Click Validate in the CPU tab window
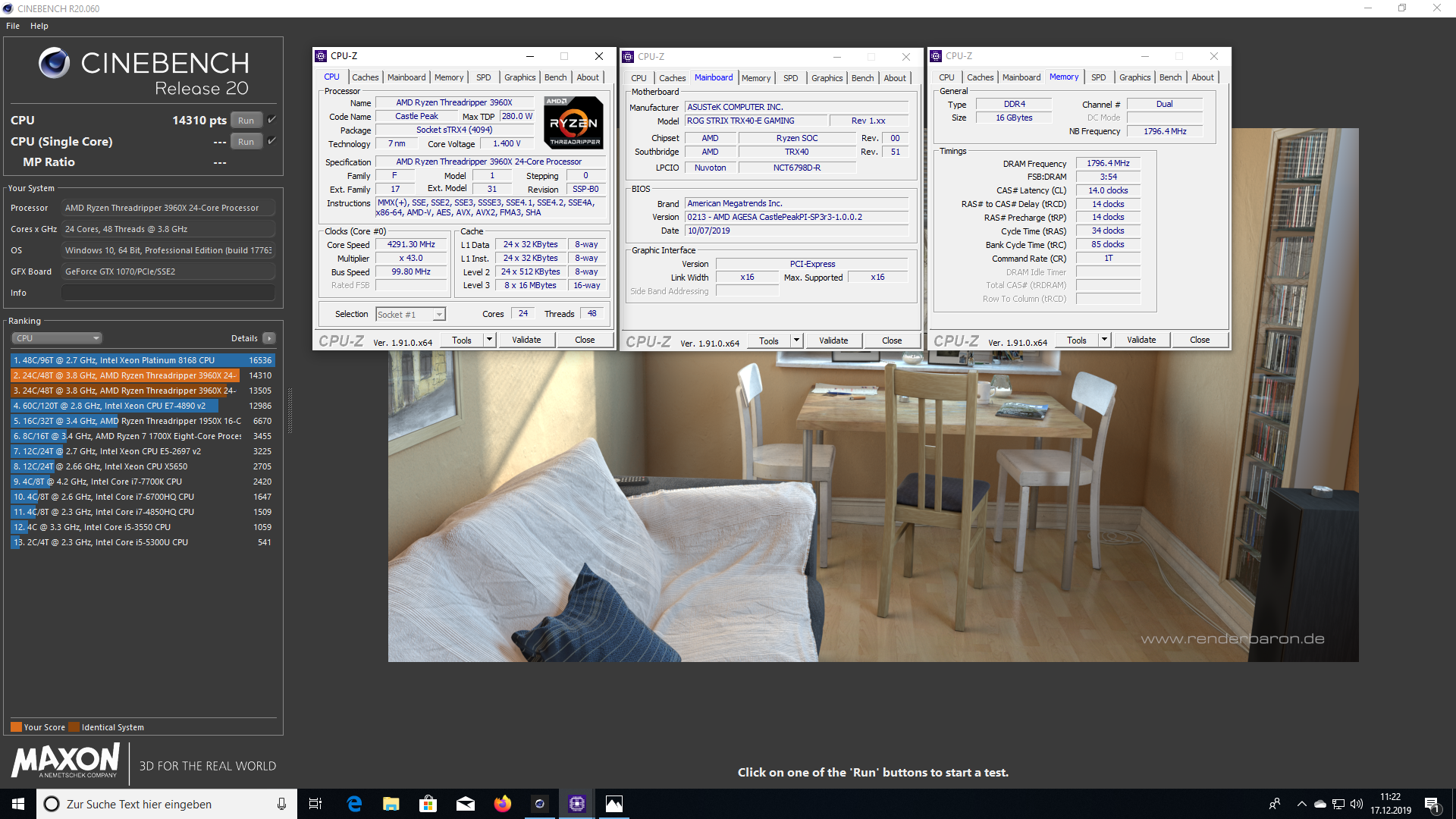The image size is (1456, 819). click(526, 340)
